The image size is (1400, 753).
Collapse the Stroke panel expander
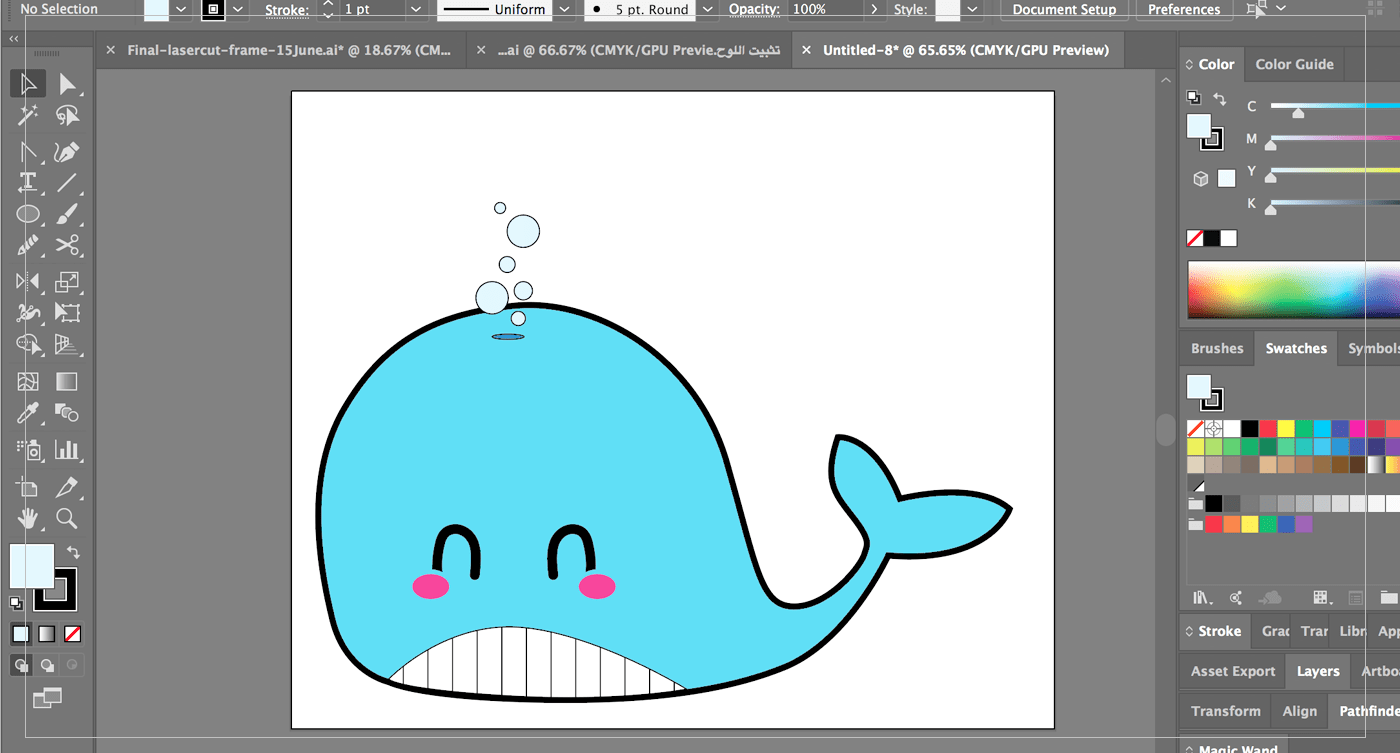(x=1189, y=631)
